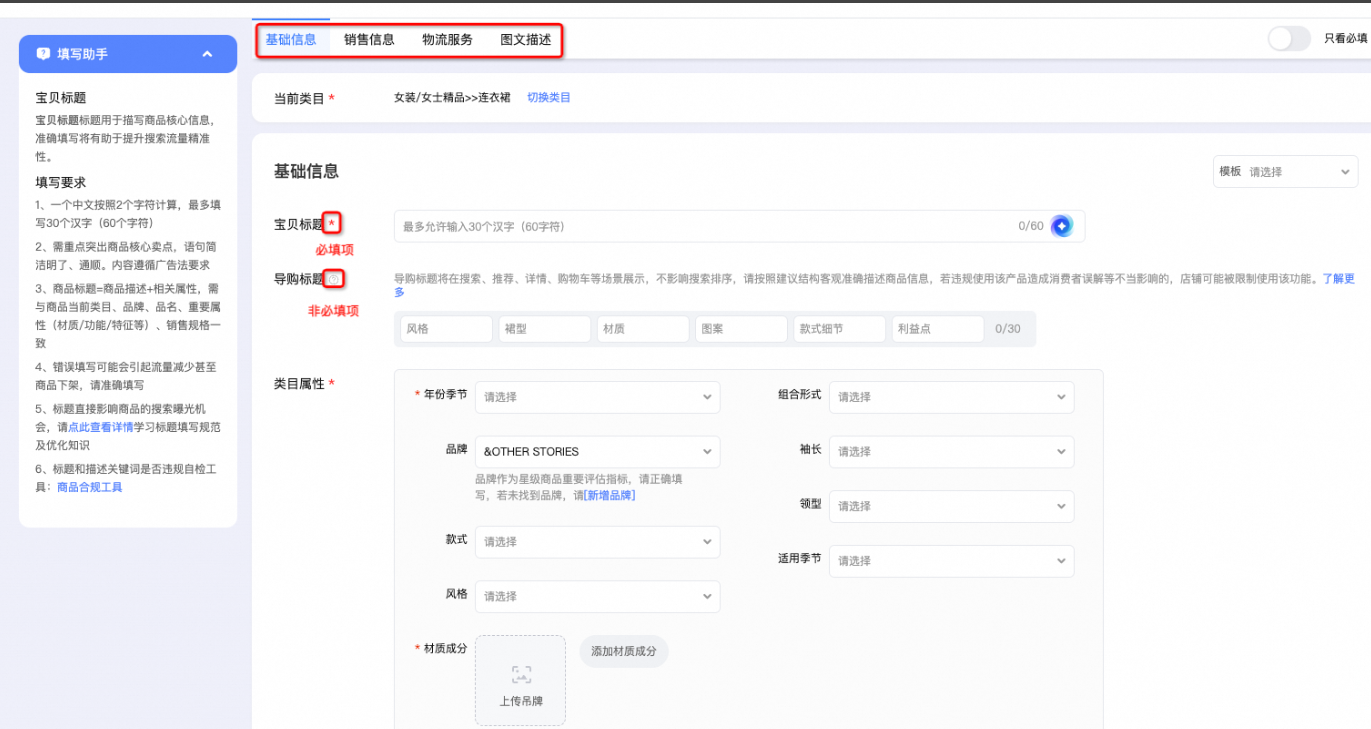Expand the 年份季节 dropdown

point(597,397)
